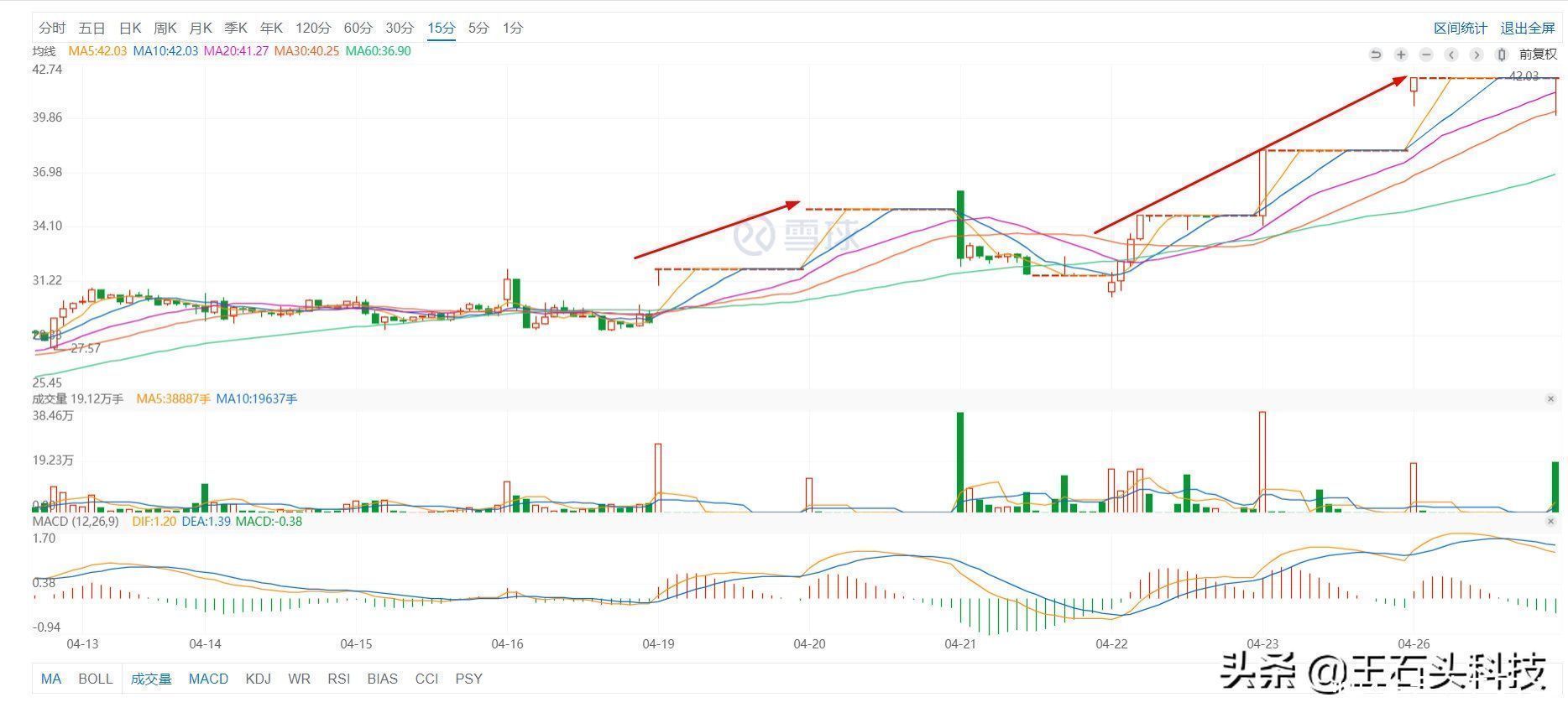This screenshot has height=713, width=1568.
Task: Enable the KDJ indicator
Action: (258, 679)
